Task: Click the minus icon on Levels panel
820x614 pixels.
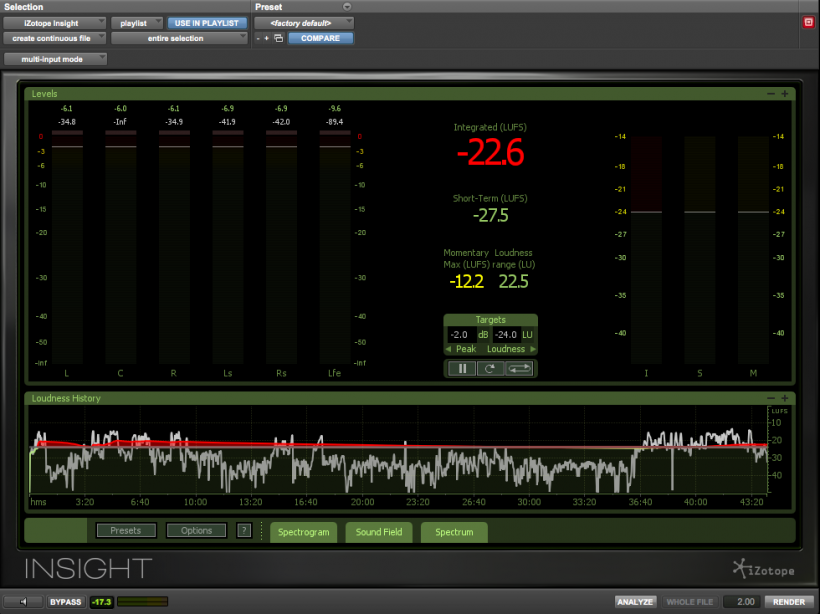Action: click(771, 94)
